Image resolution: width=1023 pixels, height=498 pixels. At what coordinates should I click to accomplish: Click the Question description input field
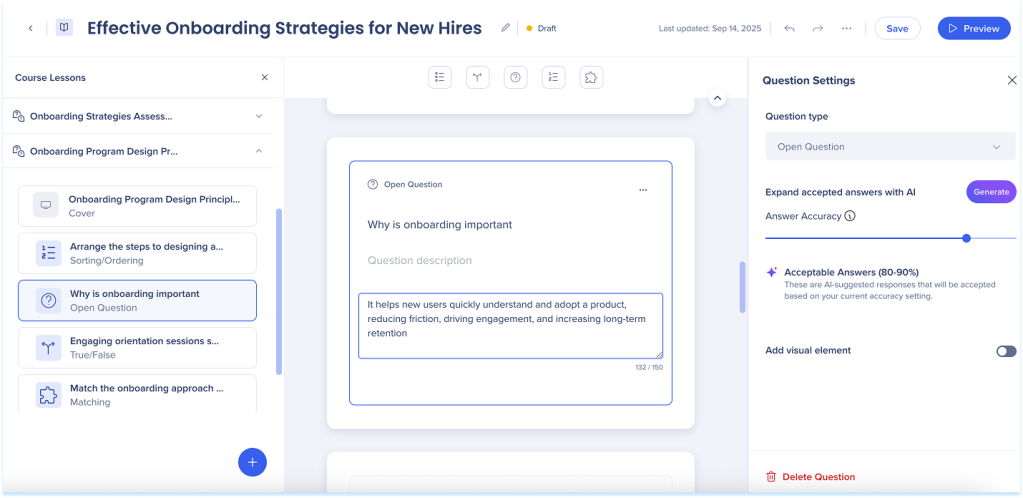[x=510, y=261]
